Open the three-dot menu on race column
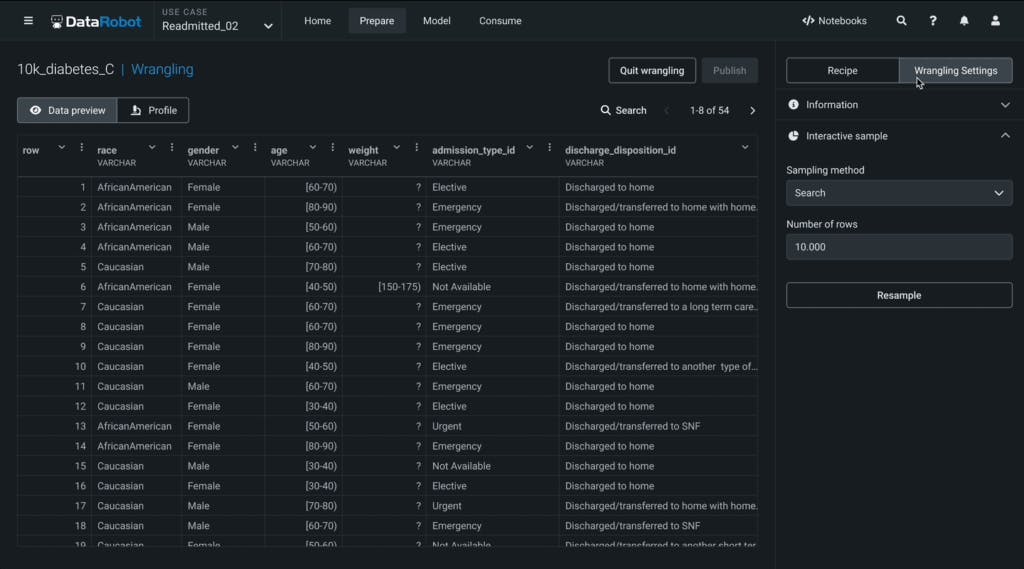 pyautogui.click(x=172, y=148)
